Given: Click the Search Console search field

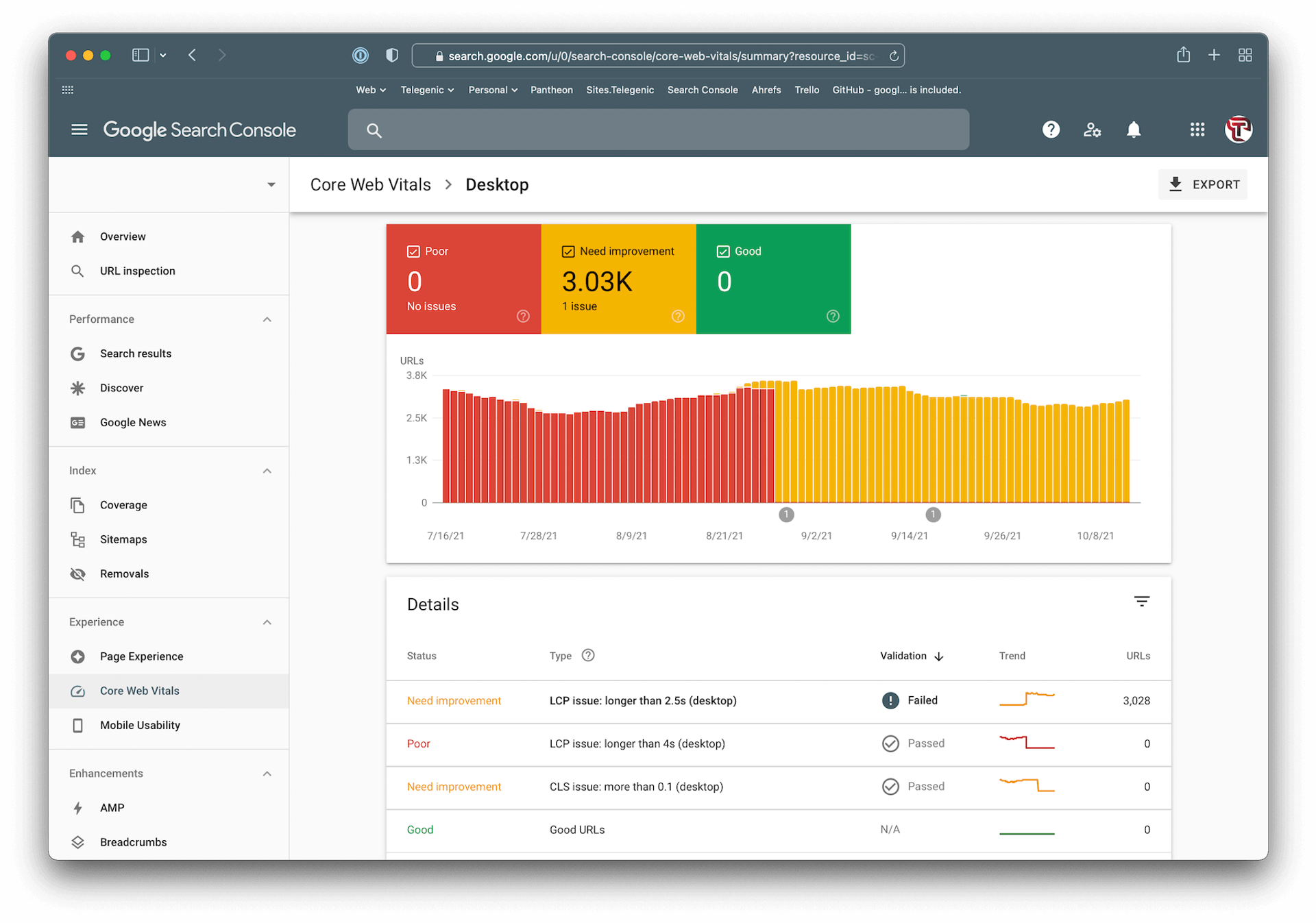Looking at the screenshot, I should click(658, 130).
